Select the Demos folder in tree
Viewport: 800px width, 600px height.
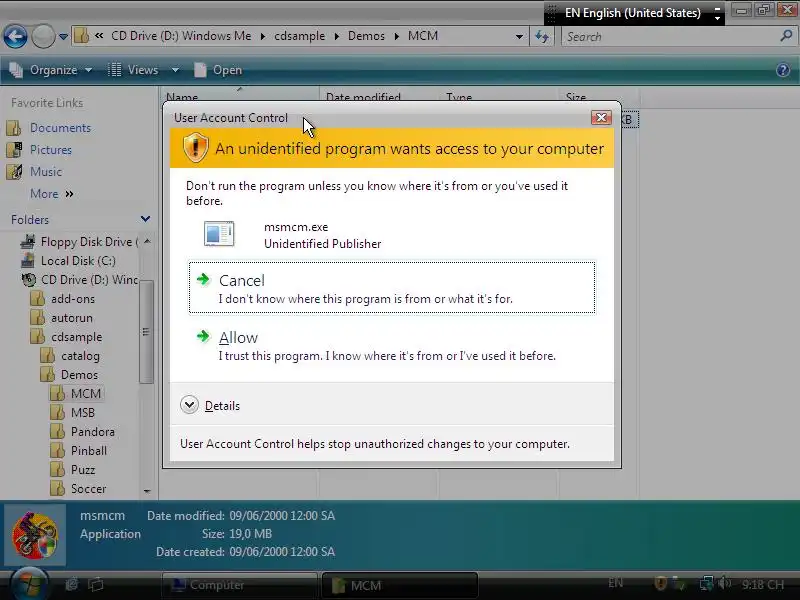point(79,374)
